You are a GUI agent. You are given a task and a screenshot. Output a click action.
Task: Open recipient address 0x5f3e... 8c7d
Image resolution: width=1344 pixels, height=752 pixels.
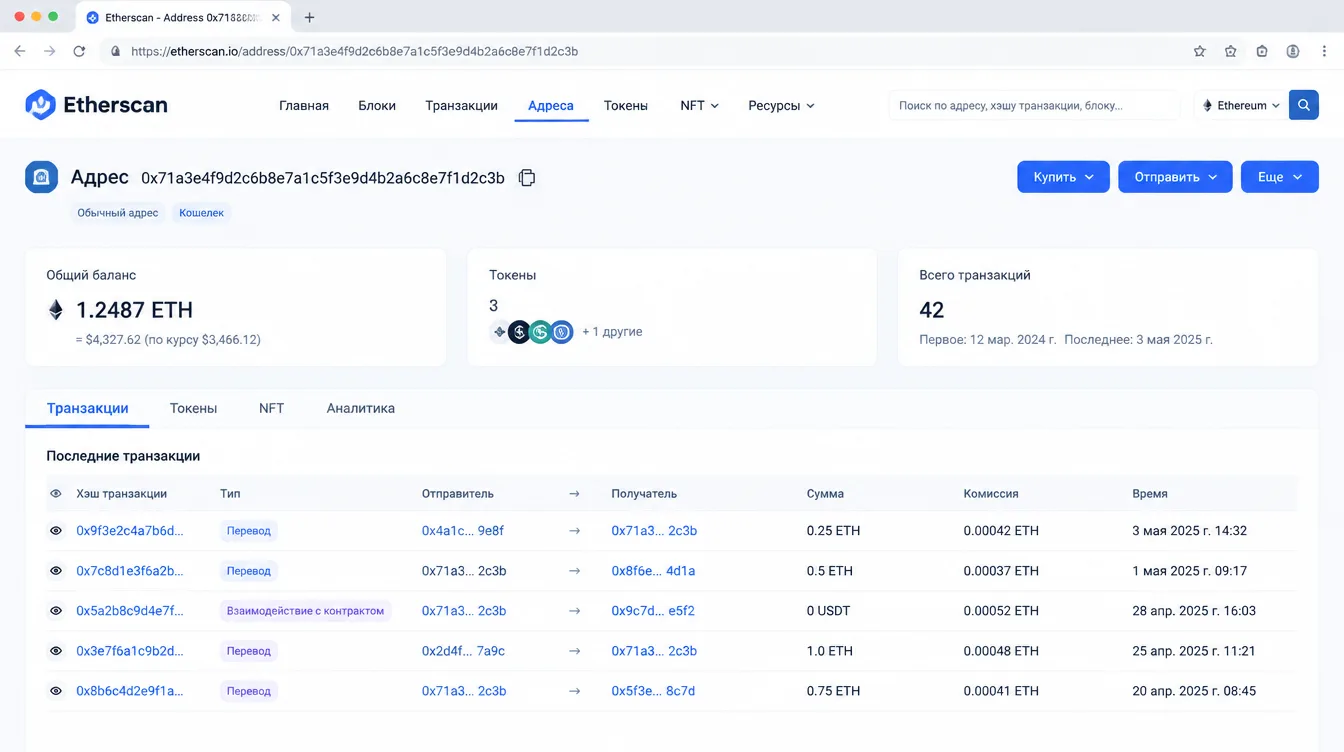point(652,691)
